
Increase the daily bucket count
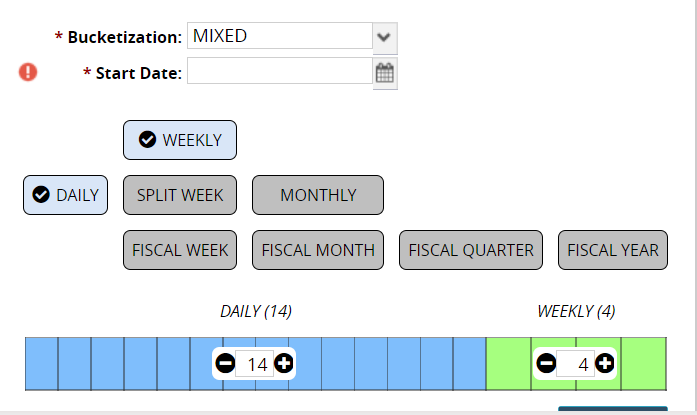tap(284, 363)
